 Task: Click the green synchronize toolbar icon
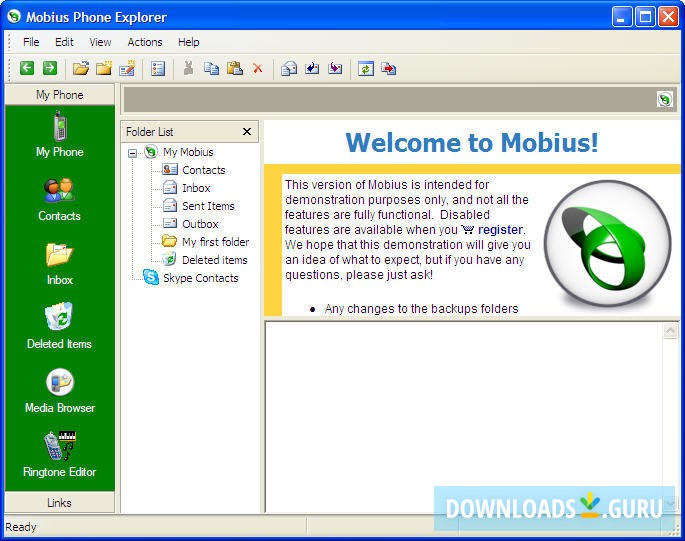pos(366,69)
